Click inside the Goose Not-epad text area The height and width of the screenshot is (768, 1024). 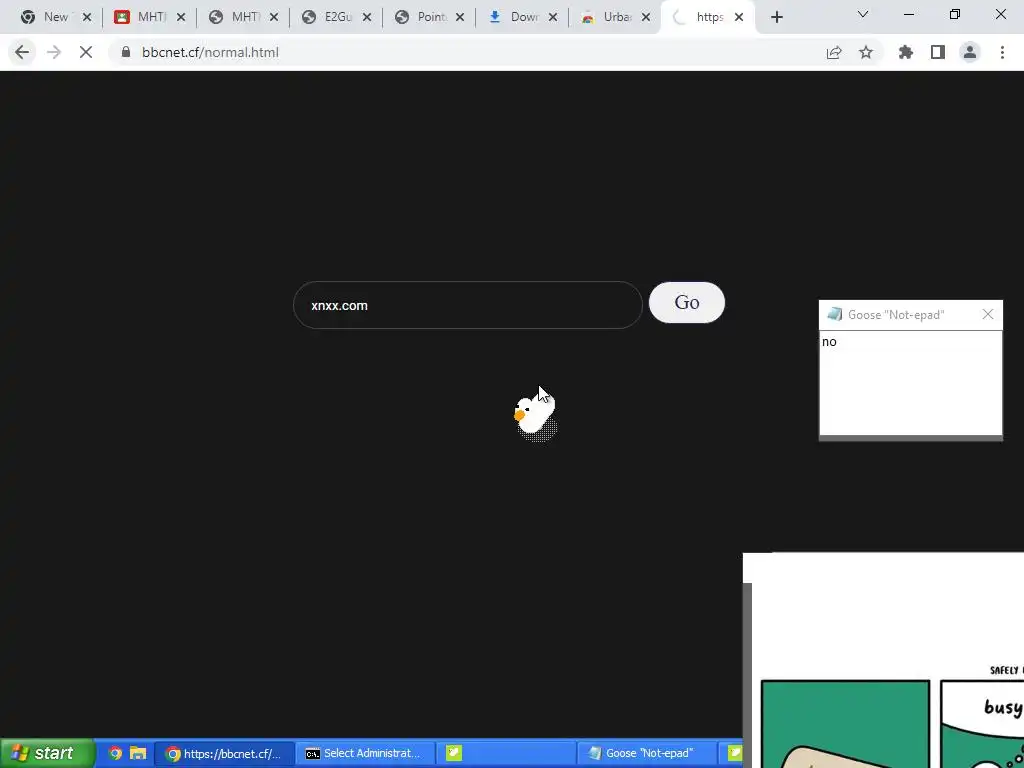tap(910, 383)
